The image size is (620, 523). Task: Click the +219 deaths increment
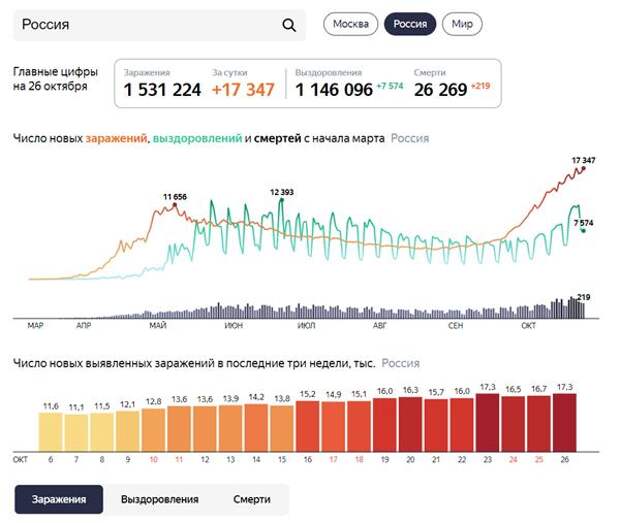tap(480, 86)
